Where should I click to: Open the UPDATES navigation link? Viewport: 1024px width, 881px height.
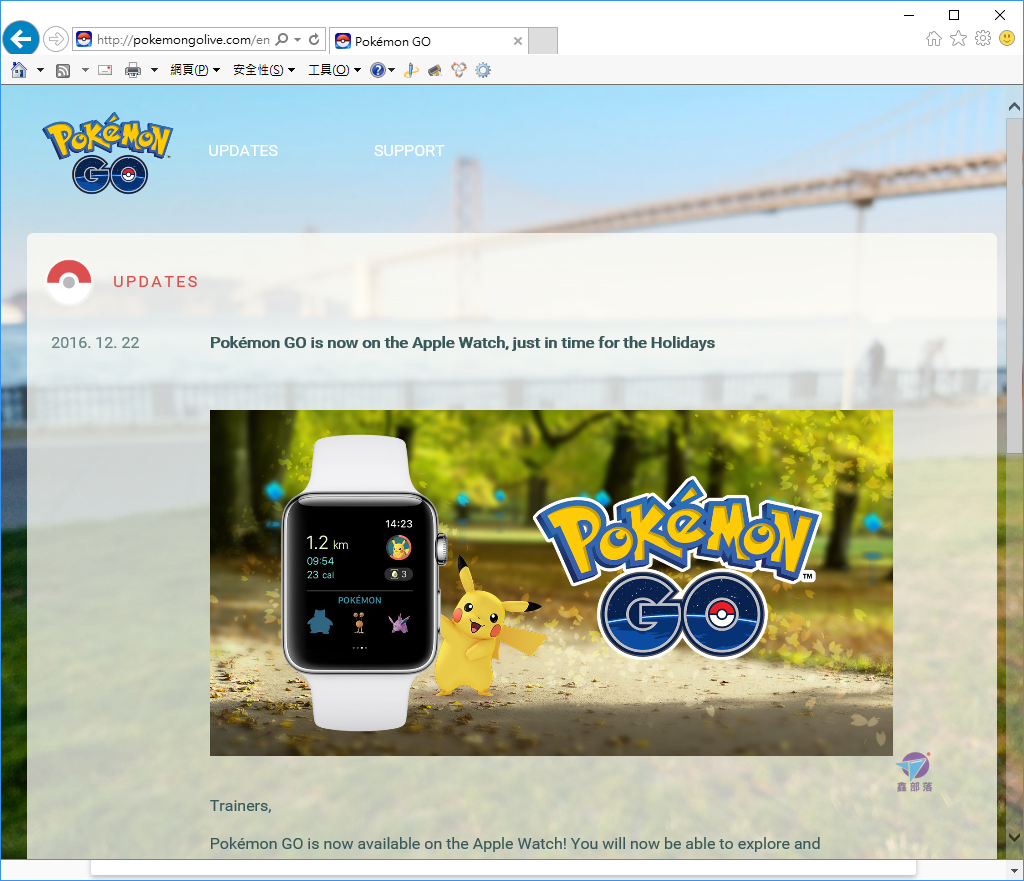click(x=243, y=151)
